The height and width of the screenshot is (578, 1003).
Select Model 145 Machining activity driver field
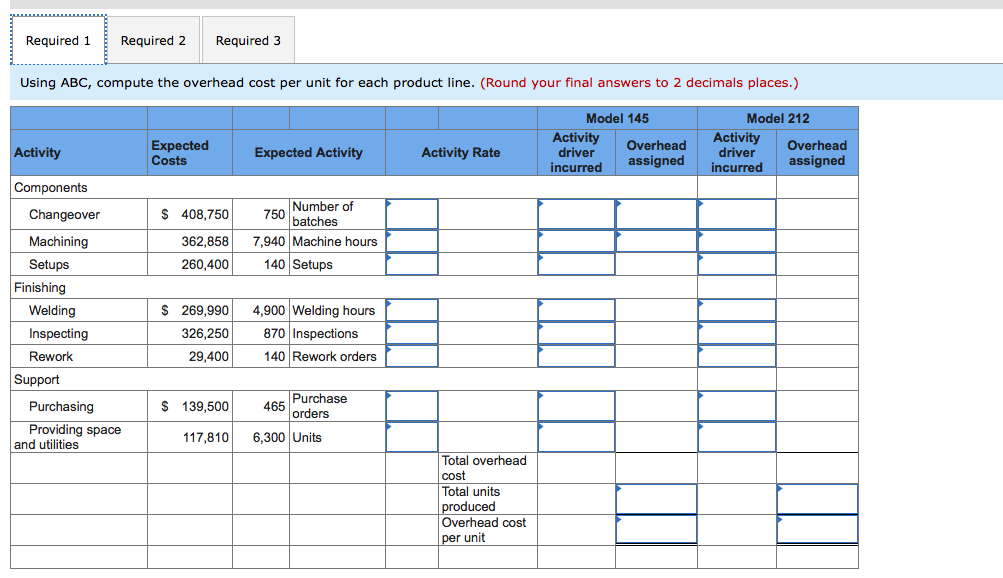tap(576, 241)
